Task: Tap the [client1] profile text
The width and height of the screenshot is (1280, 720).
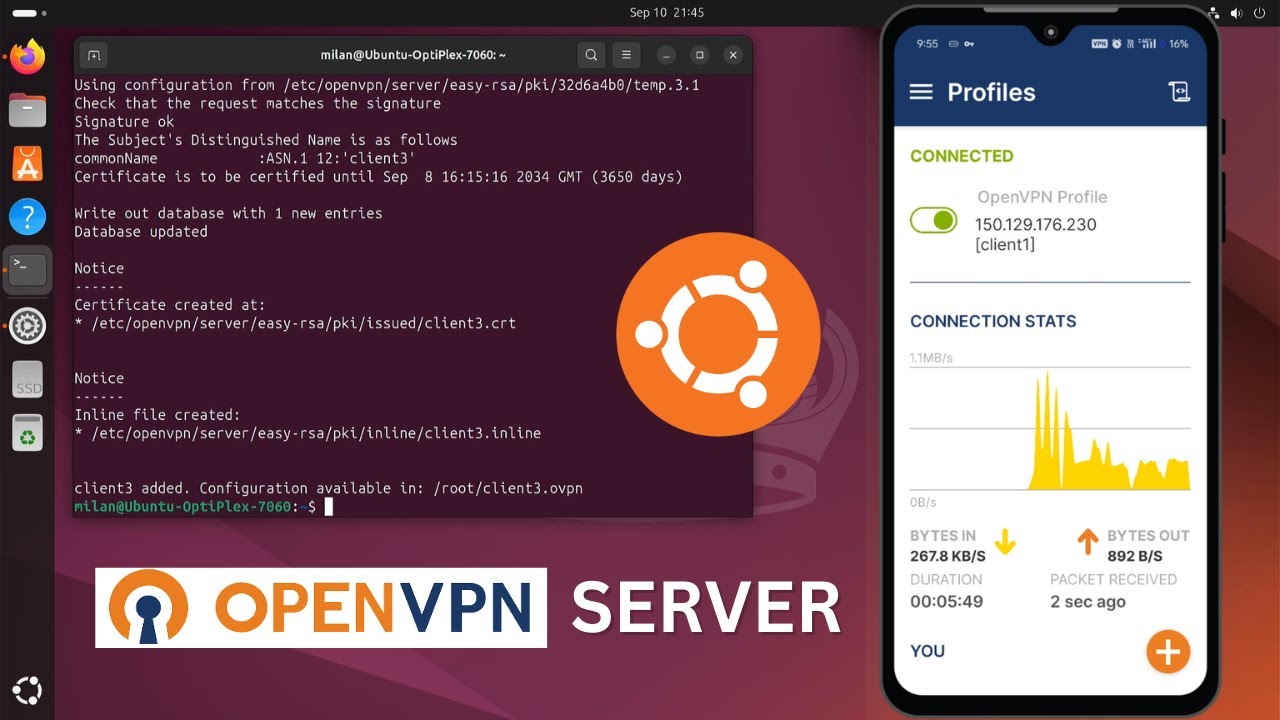Action: coord(1004,244)
